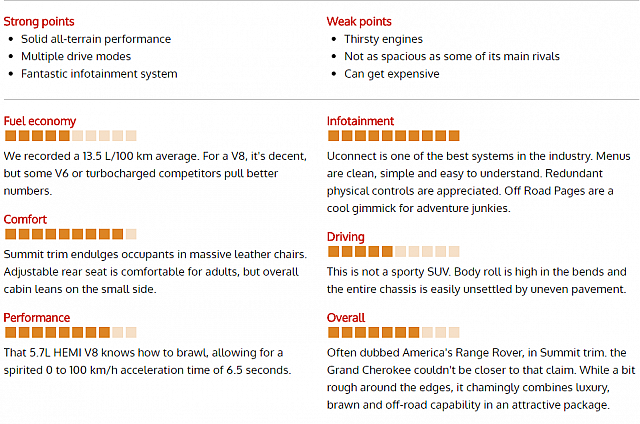Click the Weak points heading
The height and width of the screenshot is (424, 640).
pos(359,22)
